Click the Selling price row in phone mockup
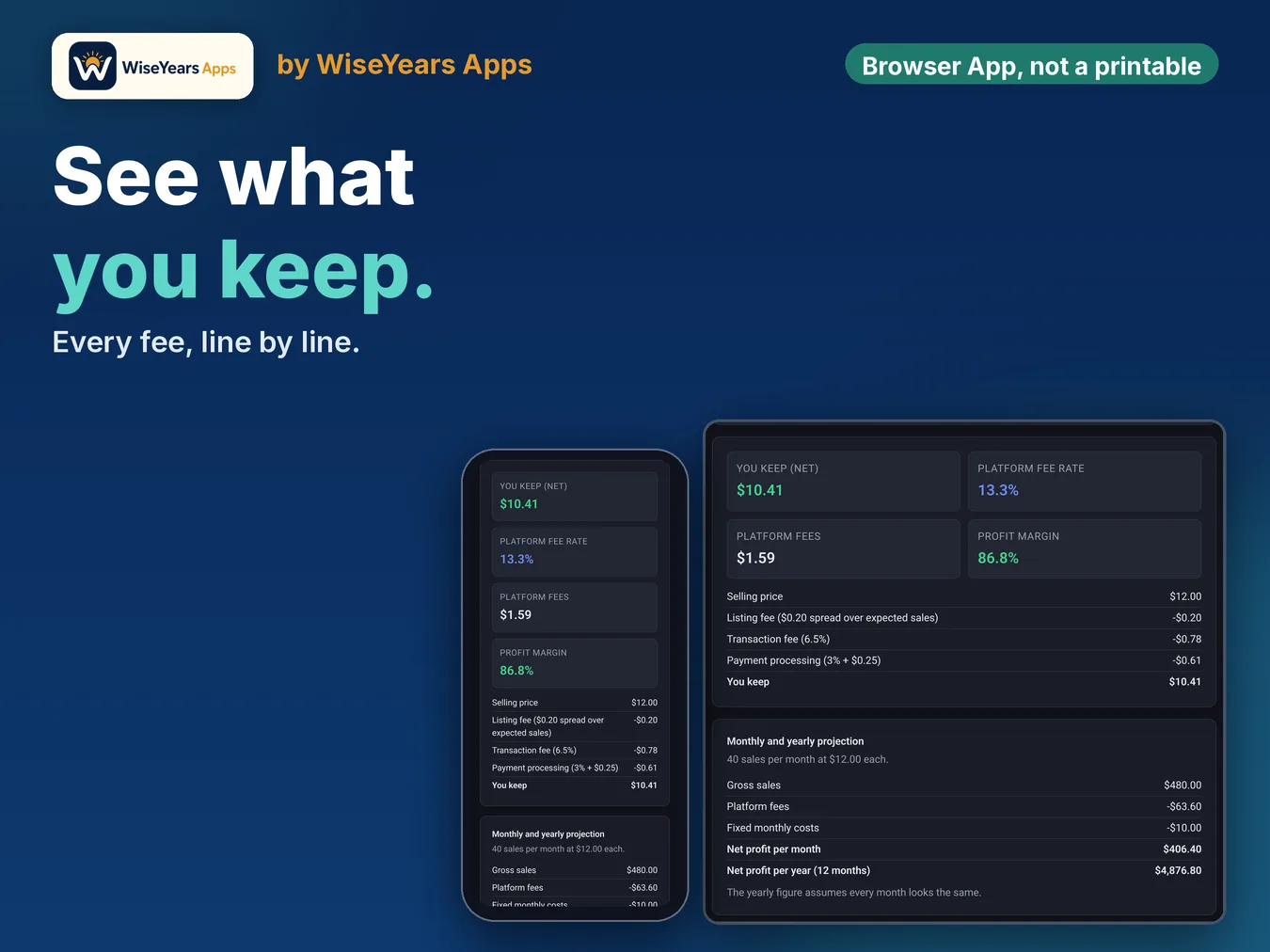This screenshot has height=952, width=1270. [574, 703]
